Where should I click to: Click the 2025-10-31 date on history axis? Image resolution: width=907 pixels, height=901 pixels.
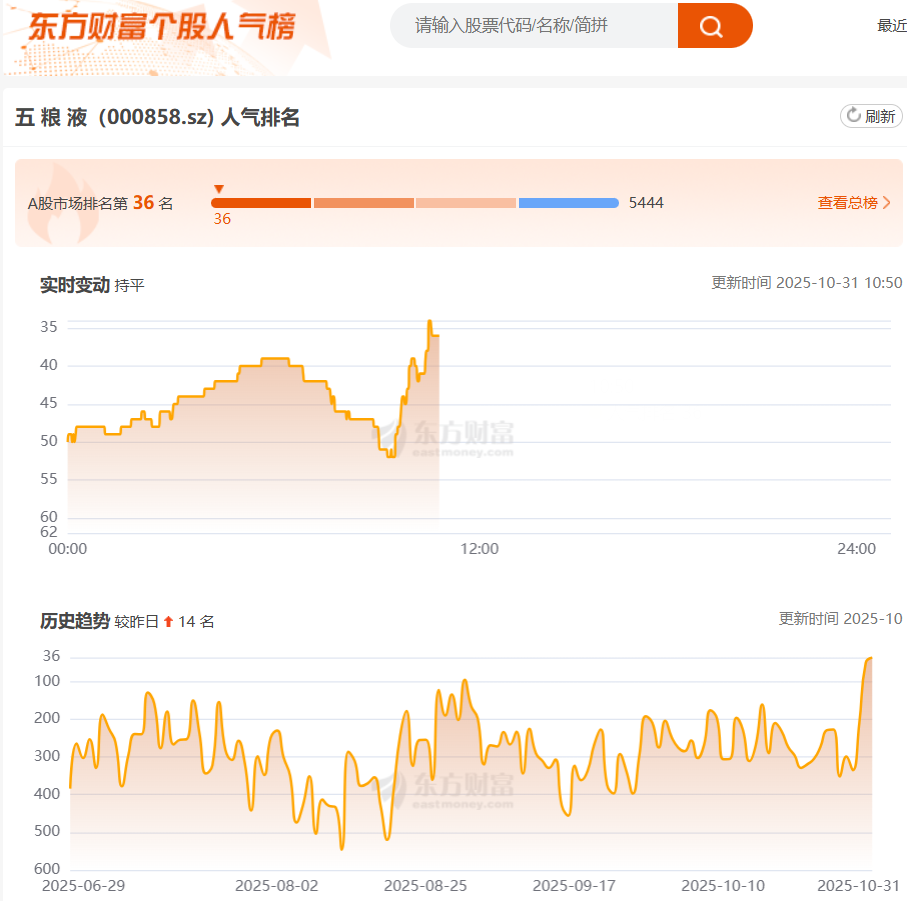[x=858, y=886]
